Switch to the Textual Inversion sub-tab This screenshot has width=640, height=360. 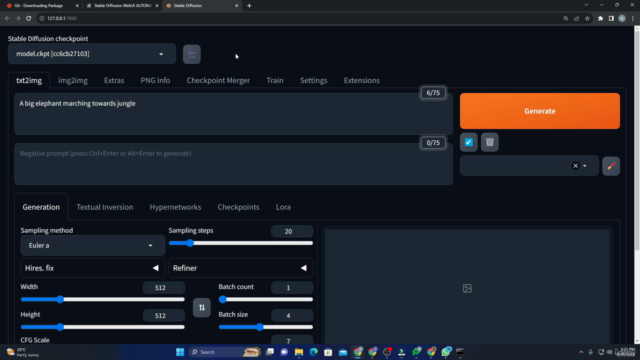click(104, 207)
